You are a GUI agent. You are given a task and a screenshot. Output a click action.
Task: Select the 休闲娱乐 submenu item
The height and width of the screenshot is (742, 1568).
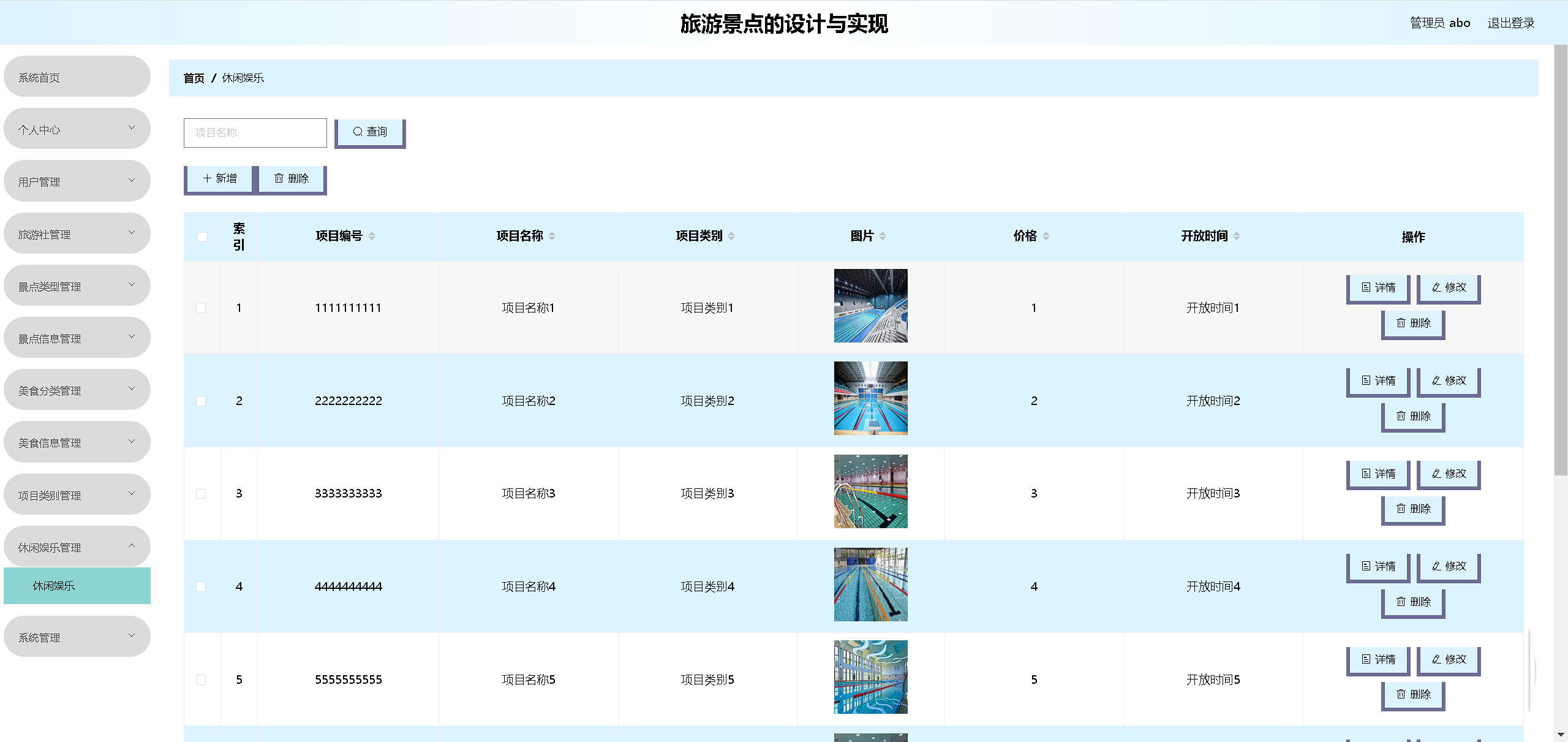[x=77, y=586]
